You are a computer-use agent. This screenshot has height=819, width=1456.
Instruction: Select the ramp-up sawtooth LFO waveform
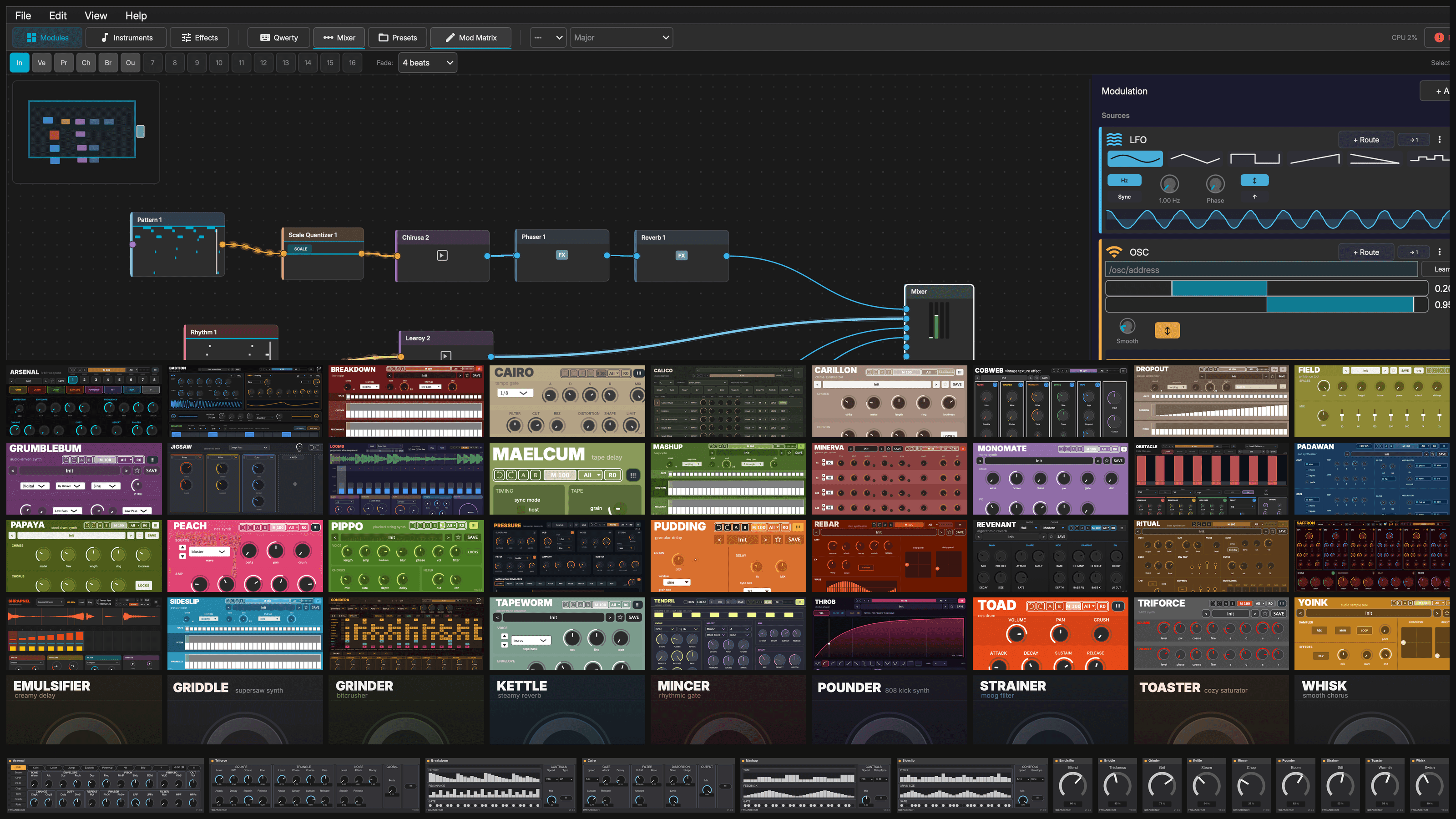coord(1314,159)
